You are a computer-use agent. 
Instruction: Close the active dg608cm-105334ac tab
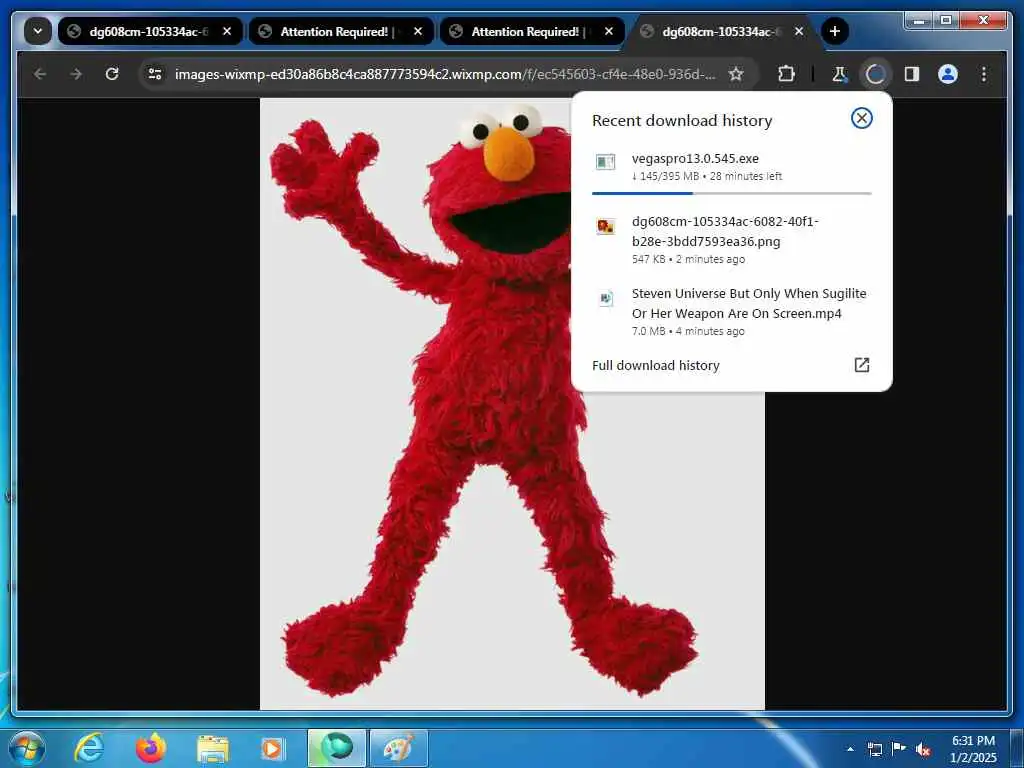tap(799, 31)
